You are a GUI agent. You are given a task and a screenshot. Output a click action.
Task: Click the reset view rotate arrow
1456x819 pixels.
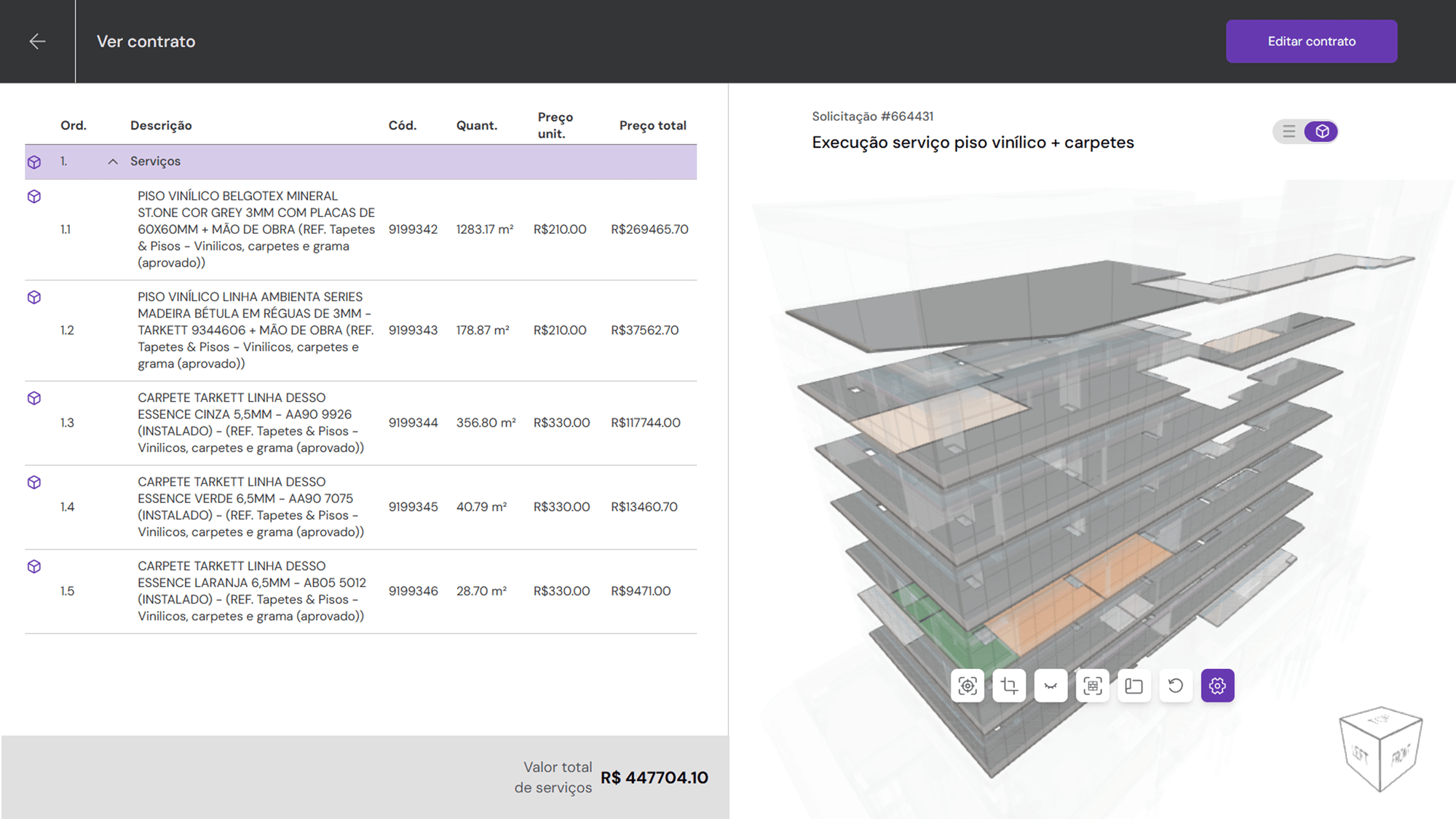pyautogui.click(x=1176, y=686)
